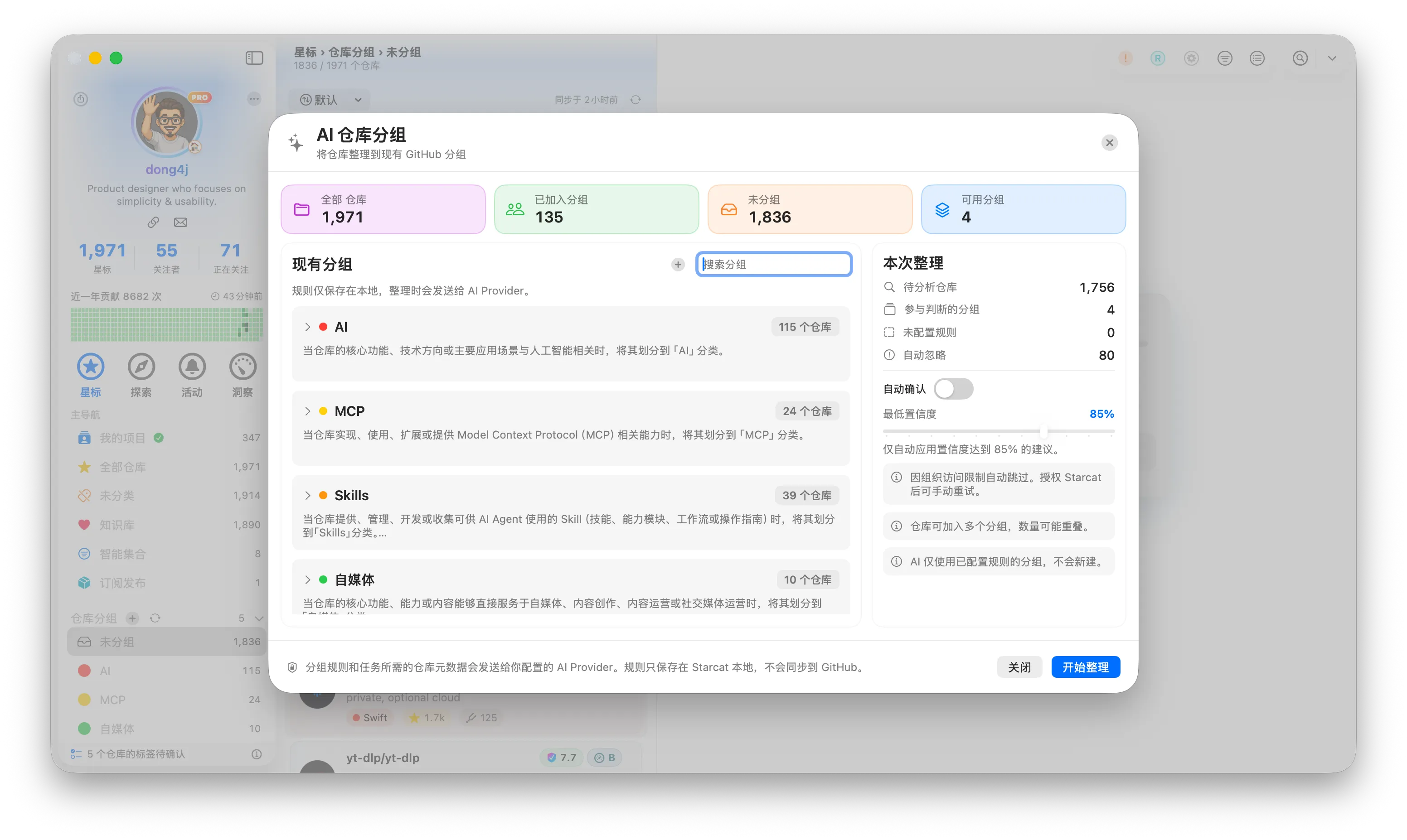Click the search icon in toolbar
The width and height of the screenshot is (1407, 840).
coord(1300,58)
